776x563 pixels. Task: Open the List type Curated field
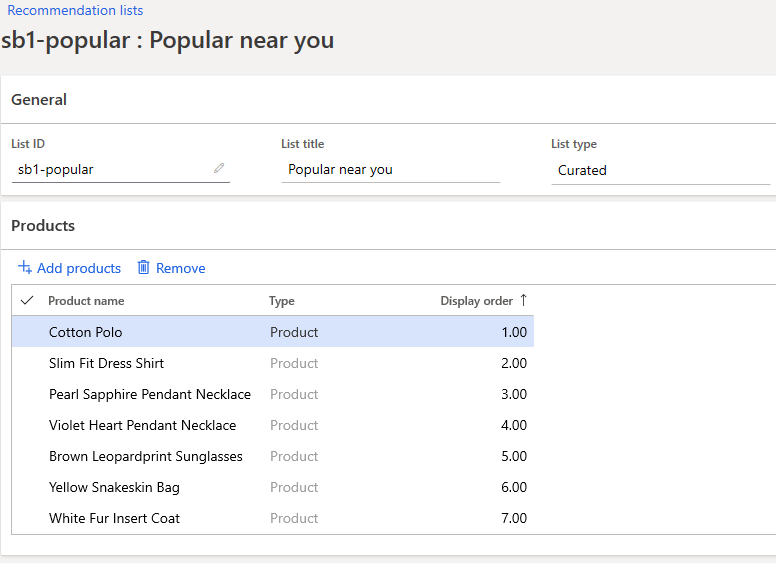point(660,170)
